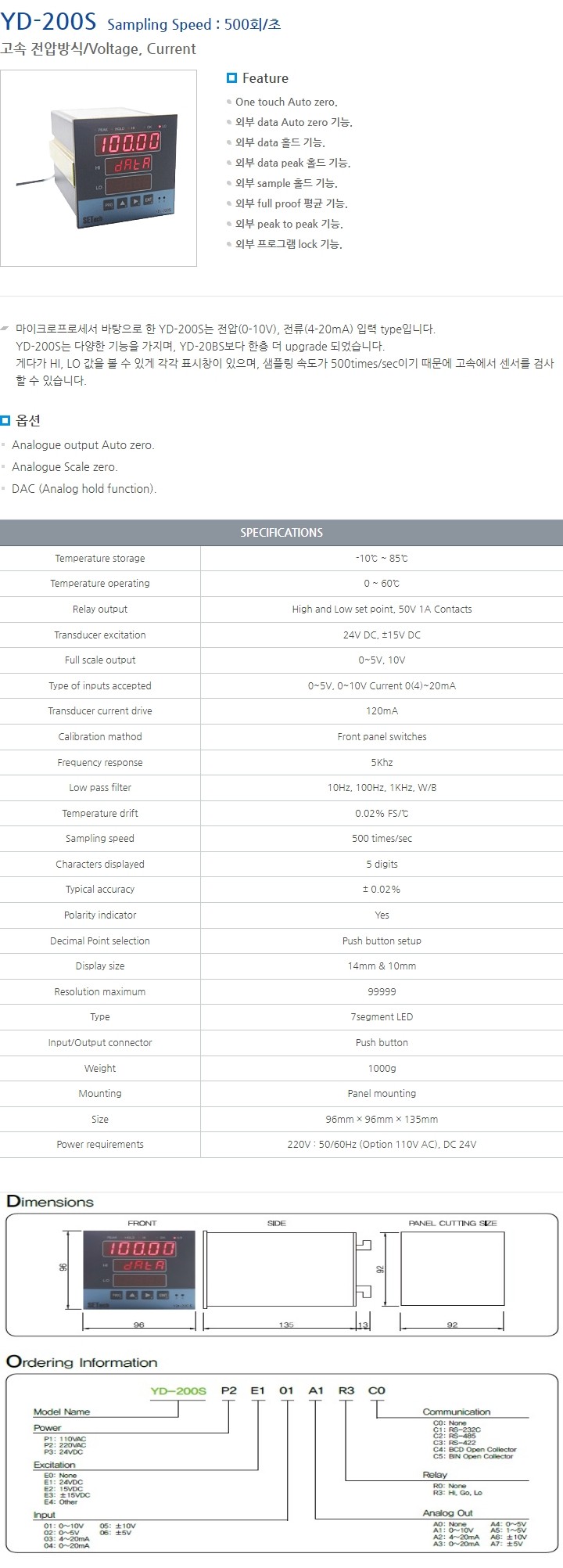Image resolution: width=563 pixels, height=1568 pixels.
Task: Click the YD-200S page title
Action: [48, 23]
